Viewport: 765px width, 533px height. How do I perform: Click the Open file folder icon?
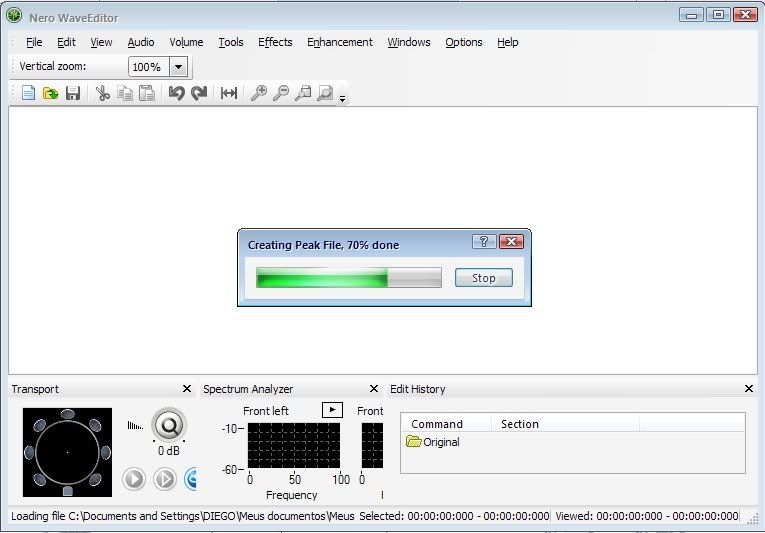point(50,93)
